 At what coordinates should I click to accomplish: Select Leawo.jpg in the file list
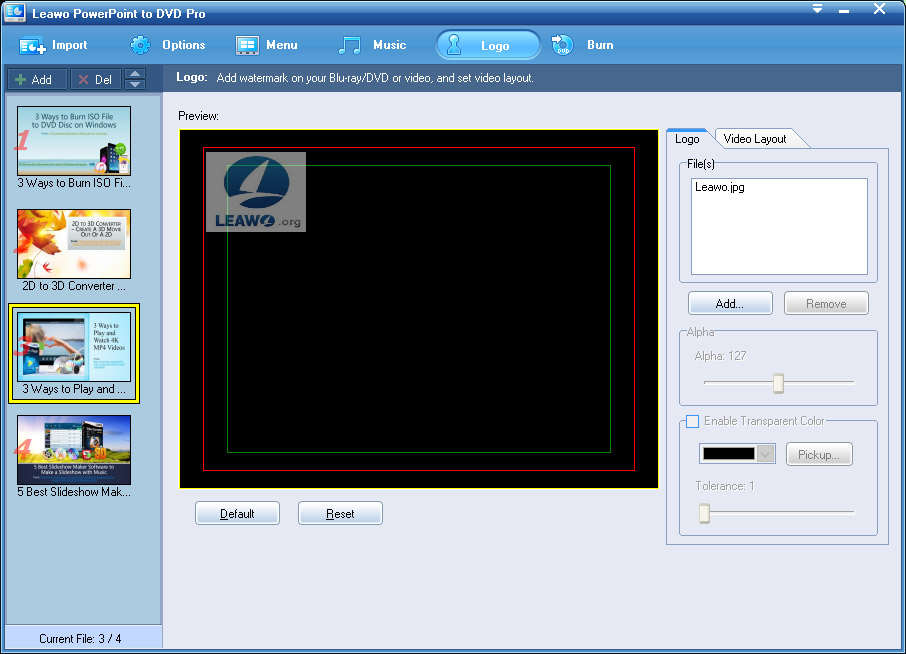(720, 187)
